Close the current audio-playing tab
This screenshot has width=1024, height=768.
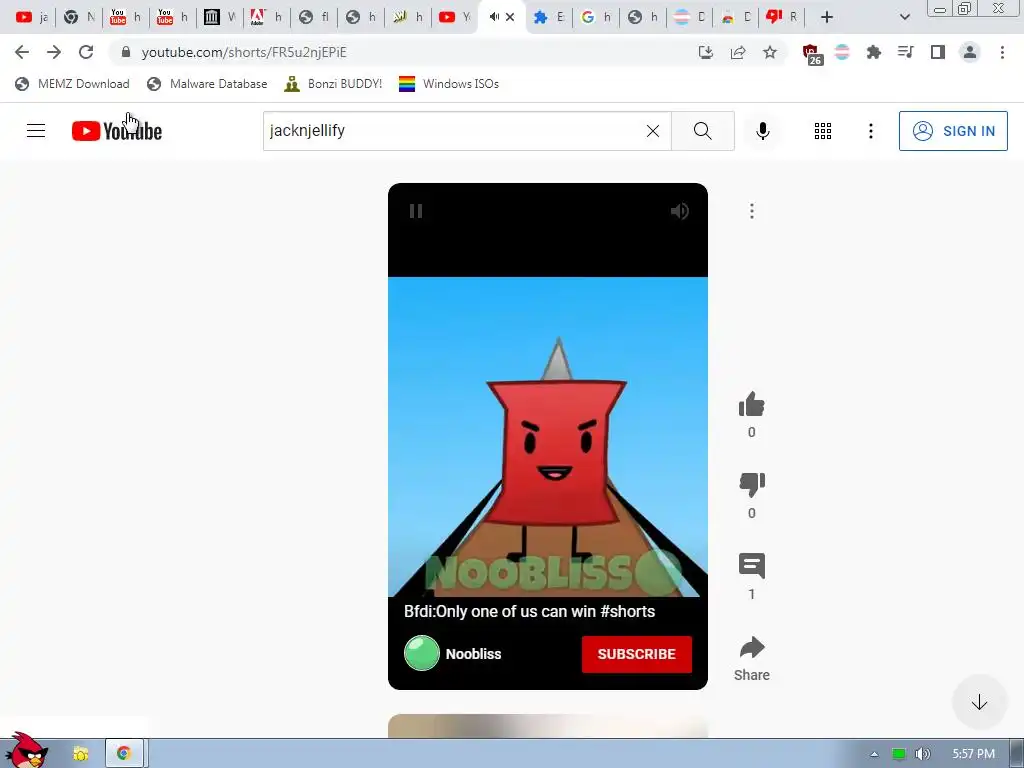coord(510,17)
